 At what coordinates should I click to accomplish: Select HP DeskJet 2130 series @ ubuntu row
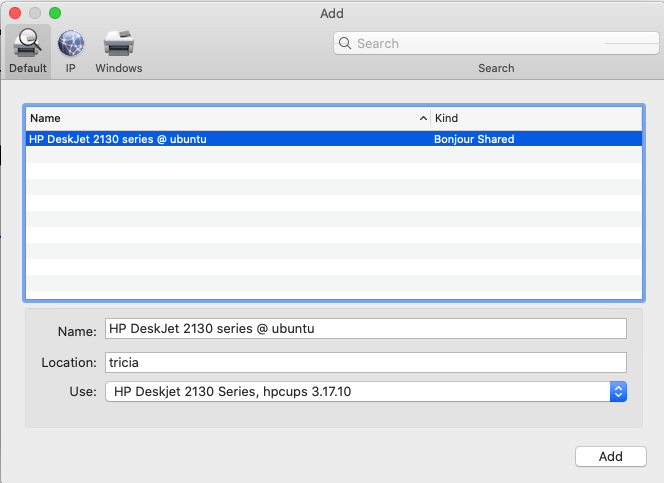[x=334, y=139]
